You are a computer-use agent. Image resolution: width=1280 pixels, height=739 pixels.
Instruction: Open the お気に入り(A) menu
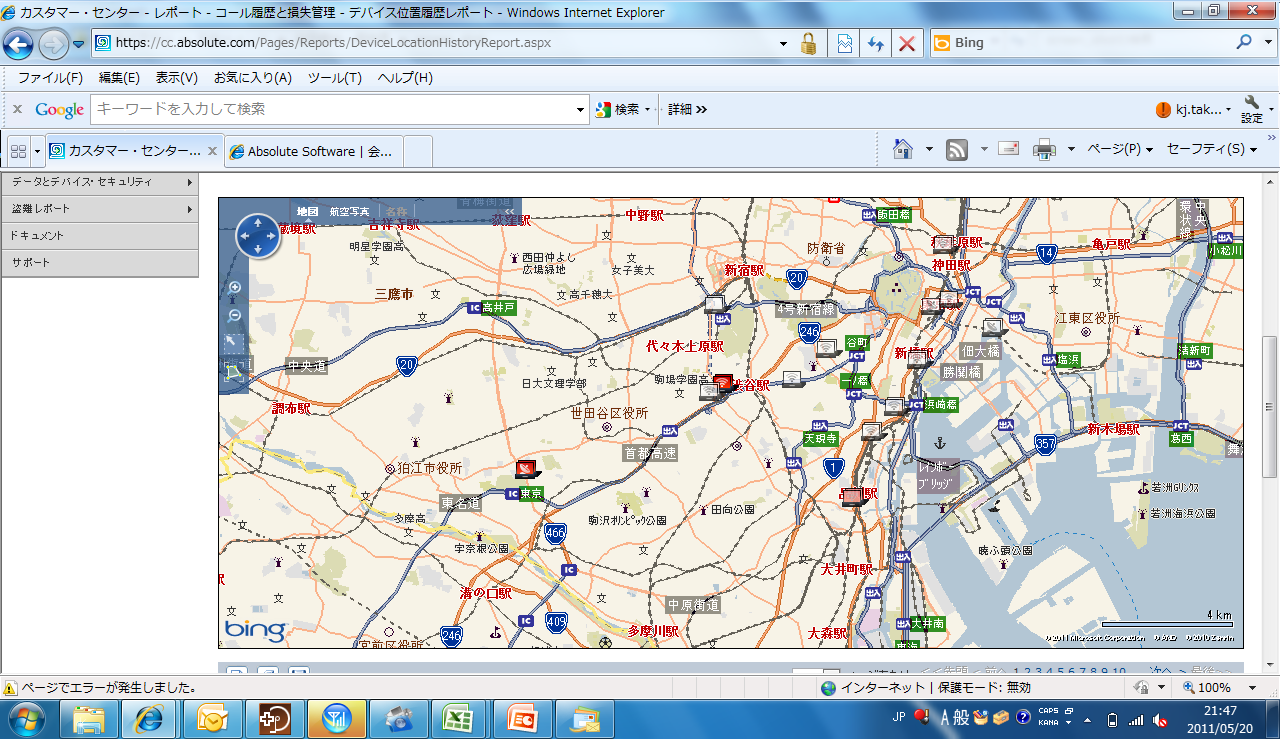coord(252,78)
